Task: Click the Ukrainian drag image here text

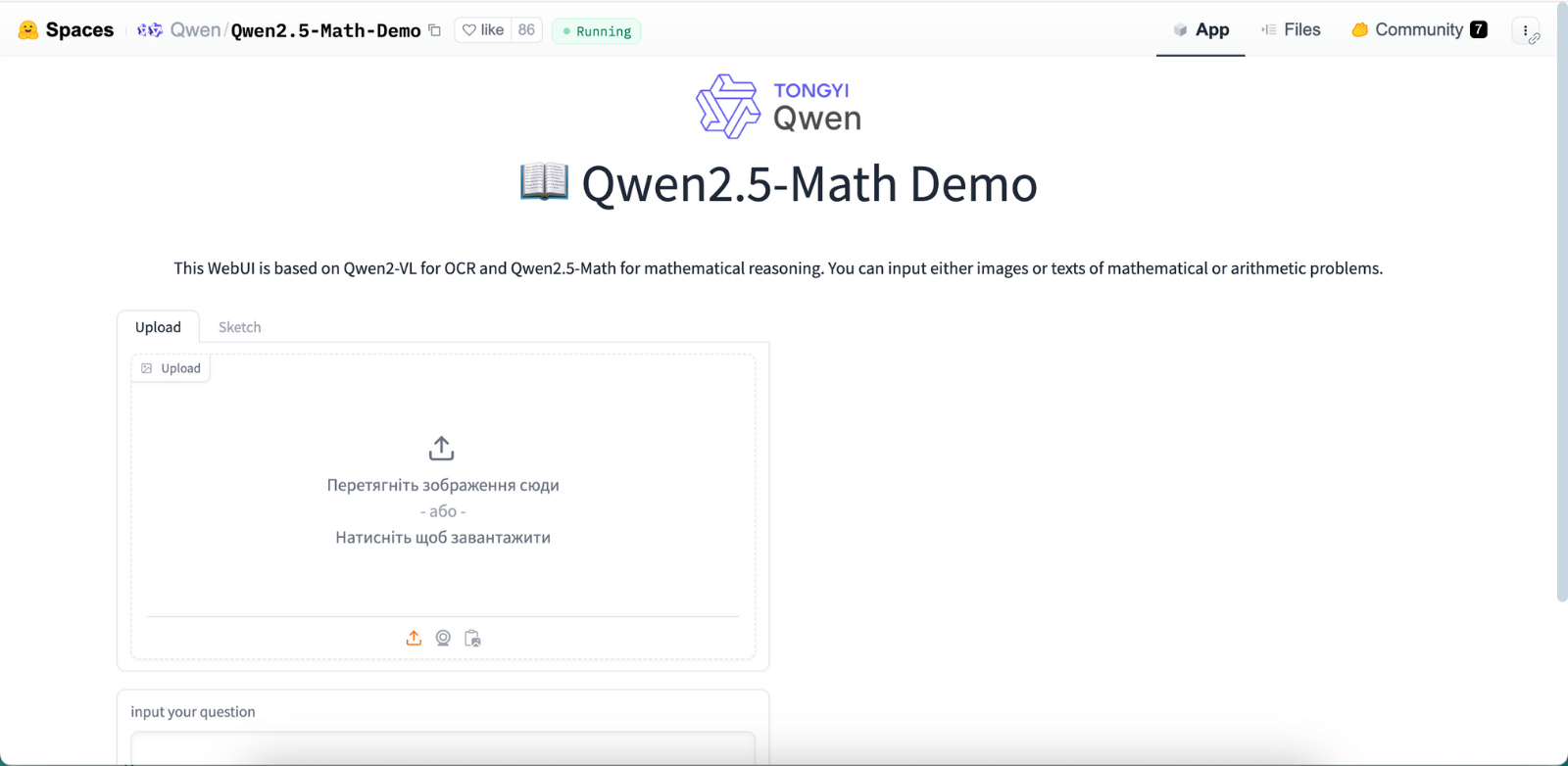Action: coord(443,485)
